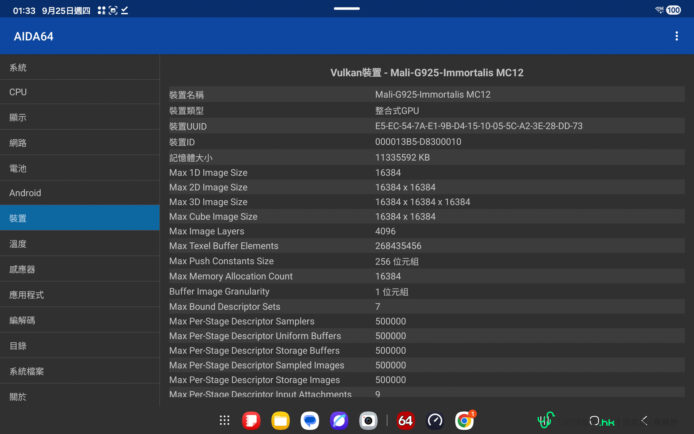
Task: Tap the four-dot notification icon in status bar
Action: coord(101,10)
